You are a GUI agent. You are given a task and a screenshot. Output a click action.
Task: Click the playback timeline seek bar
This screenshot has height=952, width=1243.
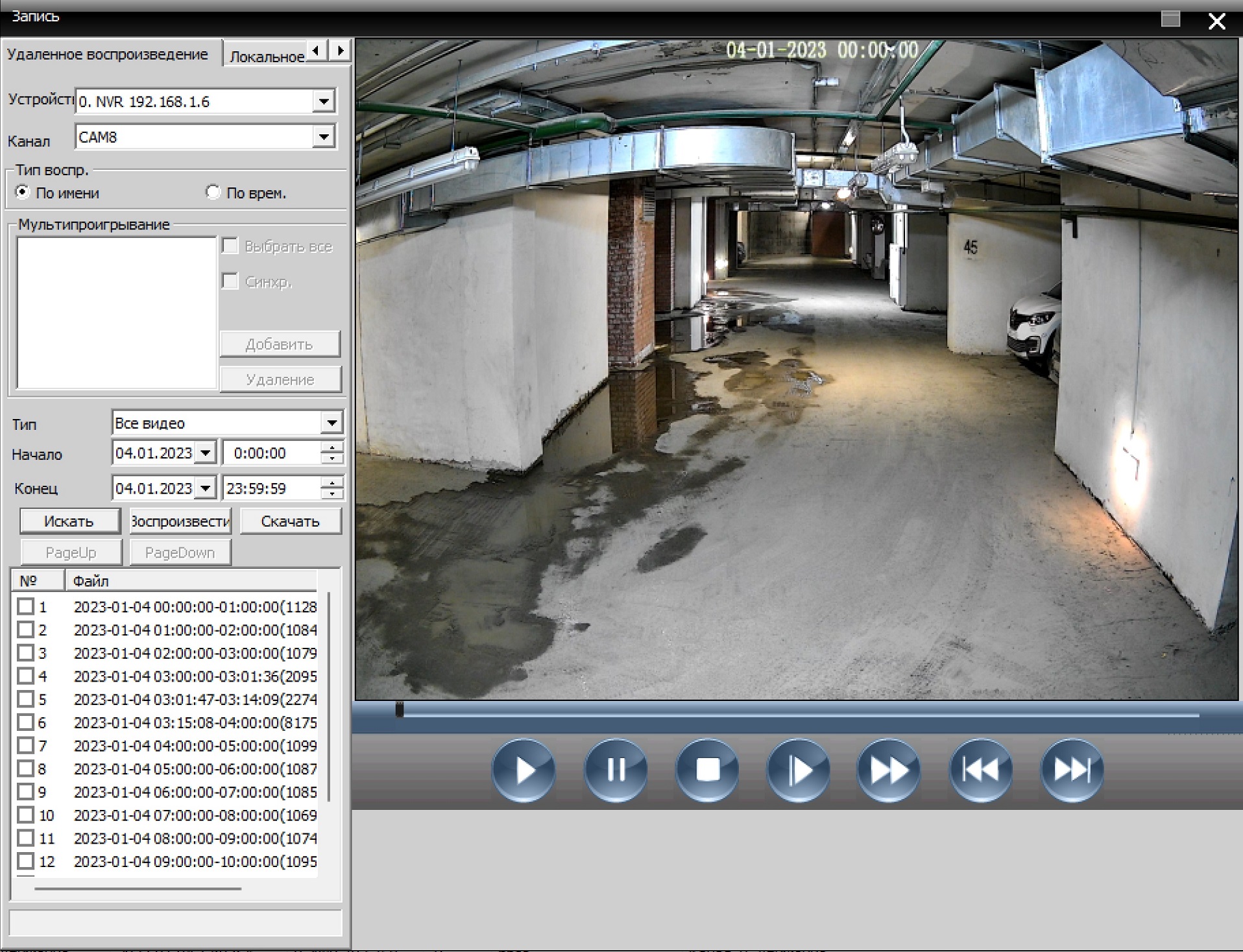tap(798, 713)
